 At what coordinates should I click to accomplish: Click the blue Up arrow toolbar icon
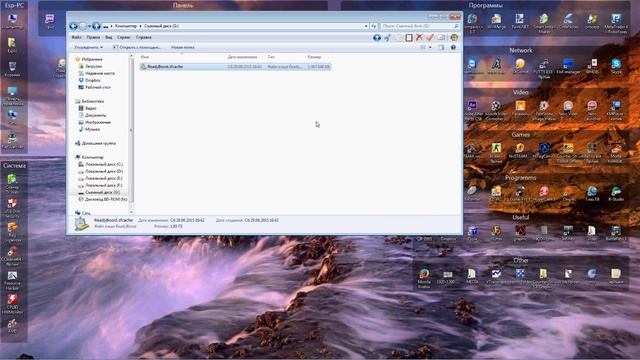coord(377,38)
